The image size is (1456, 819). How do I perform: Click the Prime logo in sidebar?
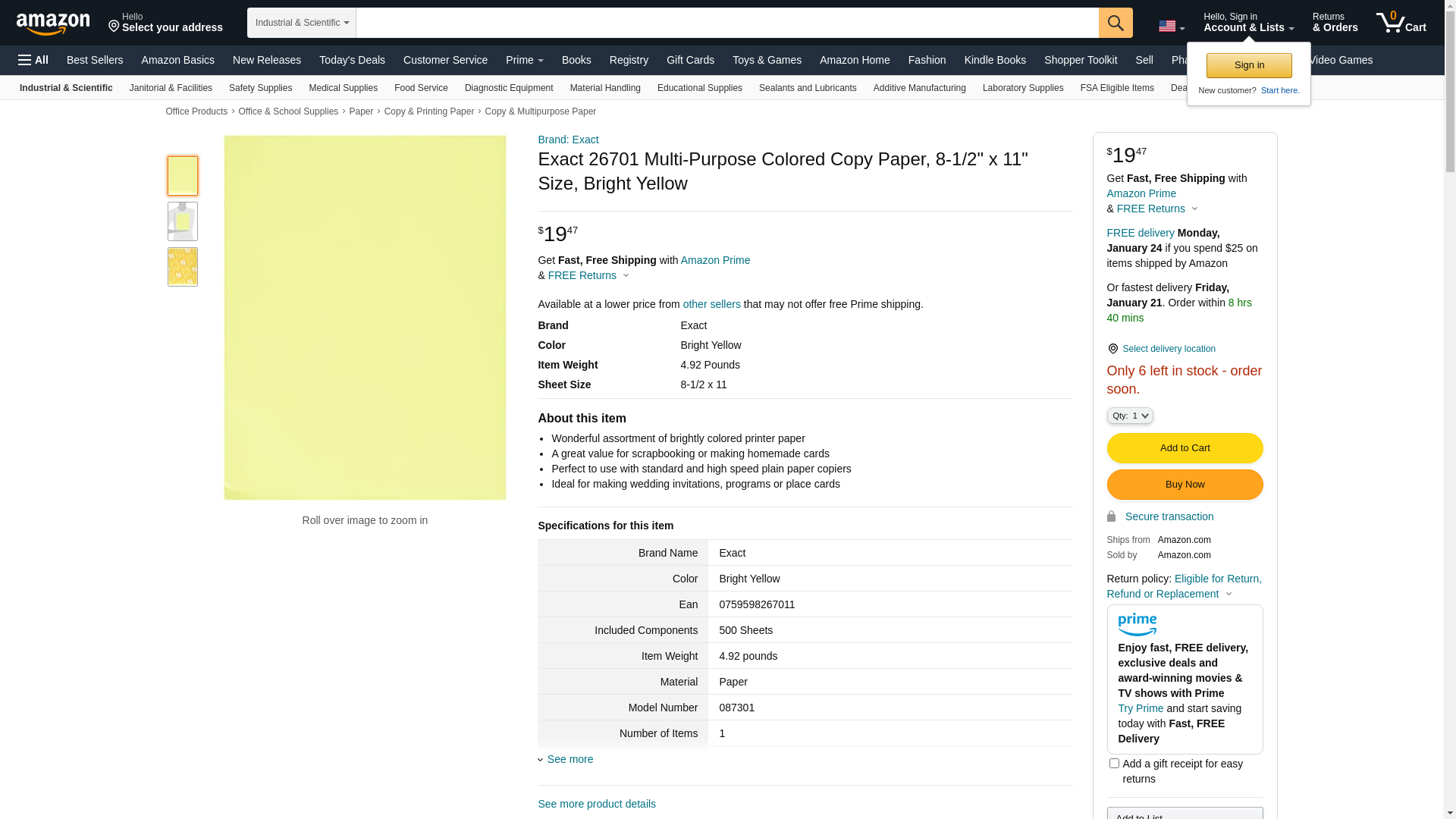[x=1137, y=624]
